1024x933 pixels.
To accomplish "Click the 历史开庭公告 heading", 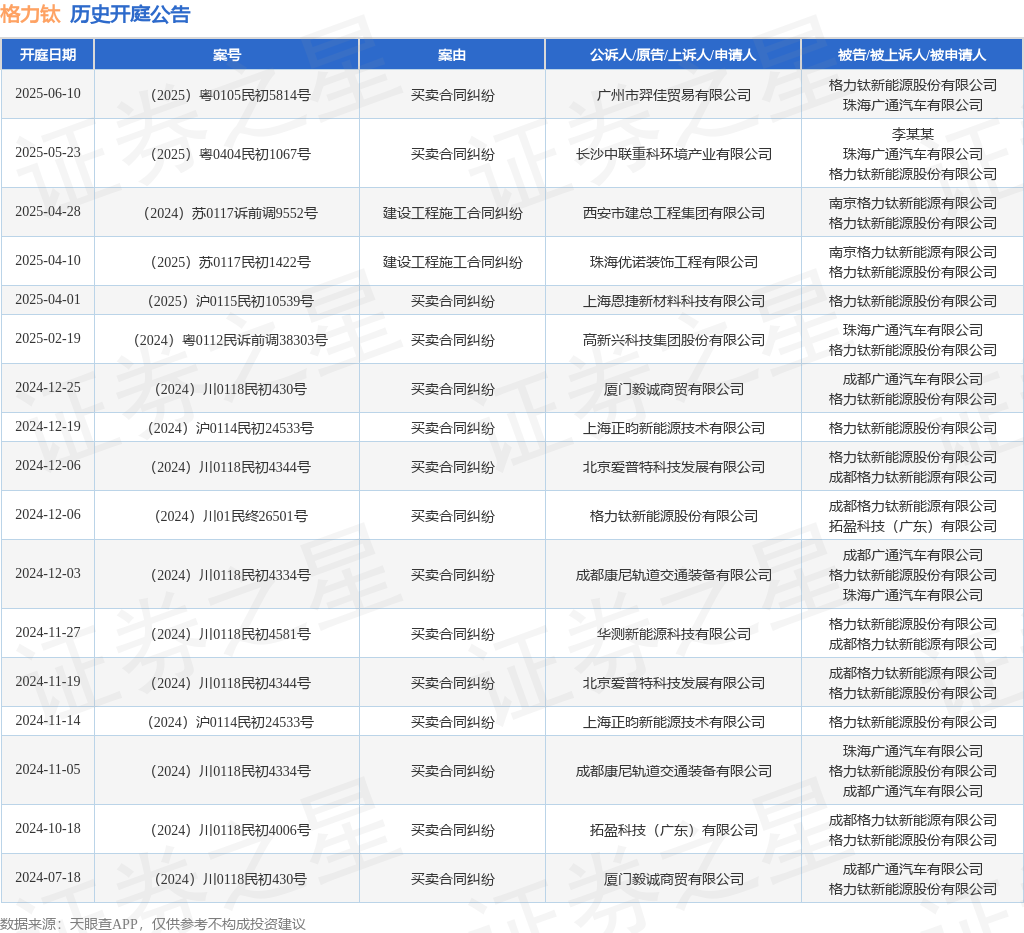I will coord(130,14).
